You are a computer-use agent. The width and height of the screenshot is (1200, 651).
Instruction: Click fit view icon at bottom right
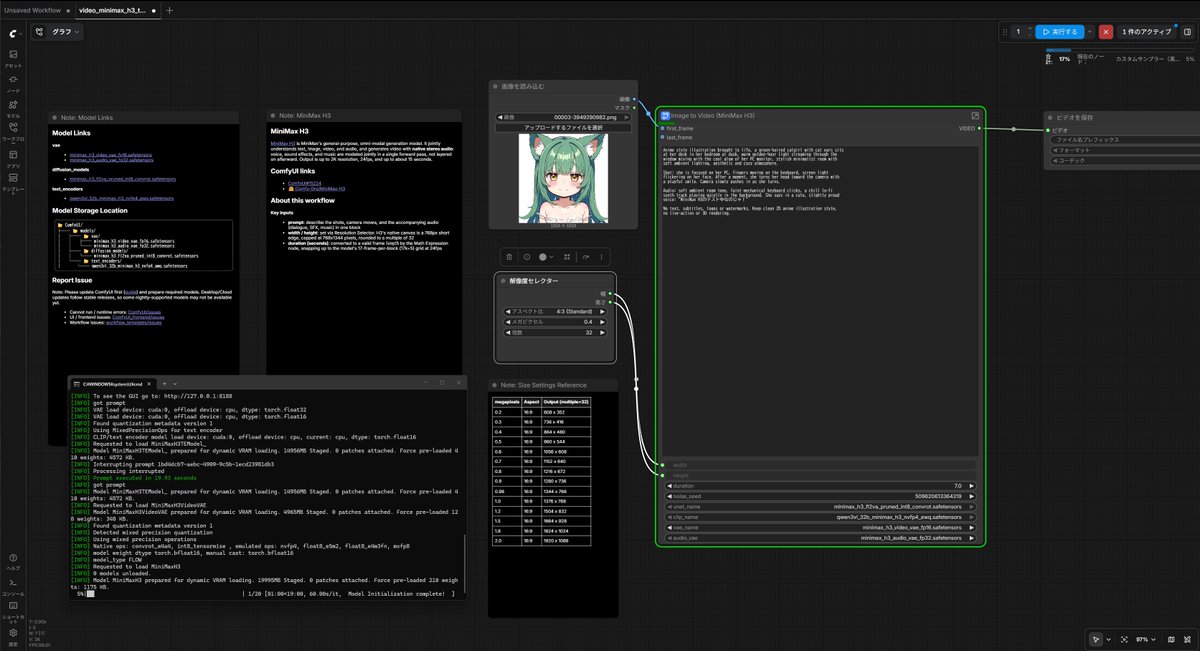point(1124,638)
